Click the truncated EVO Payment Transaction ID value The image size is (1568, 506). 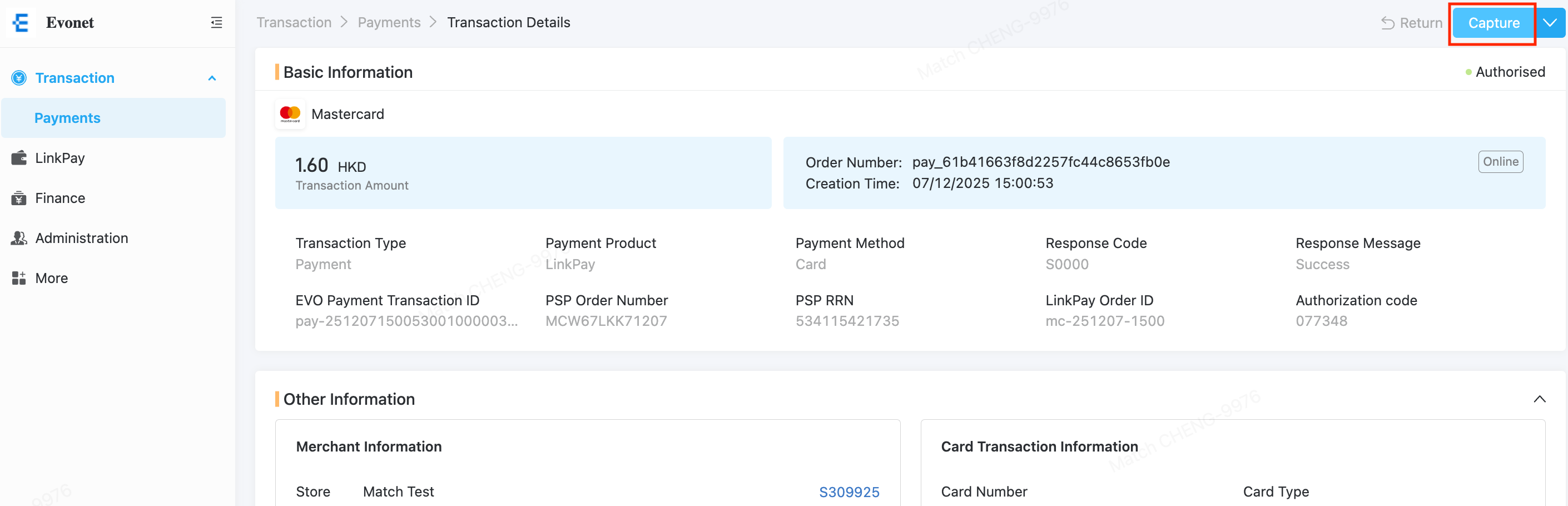(406, 321)
